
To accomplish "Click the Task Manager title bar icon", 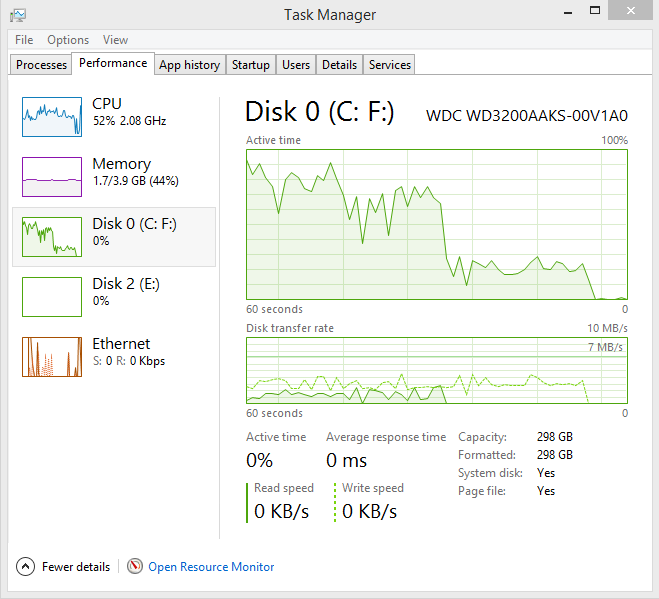I will pos(18,14).
